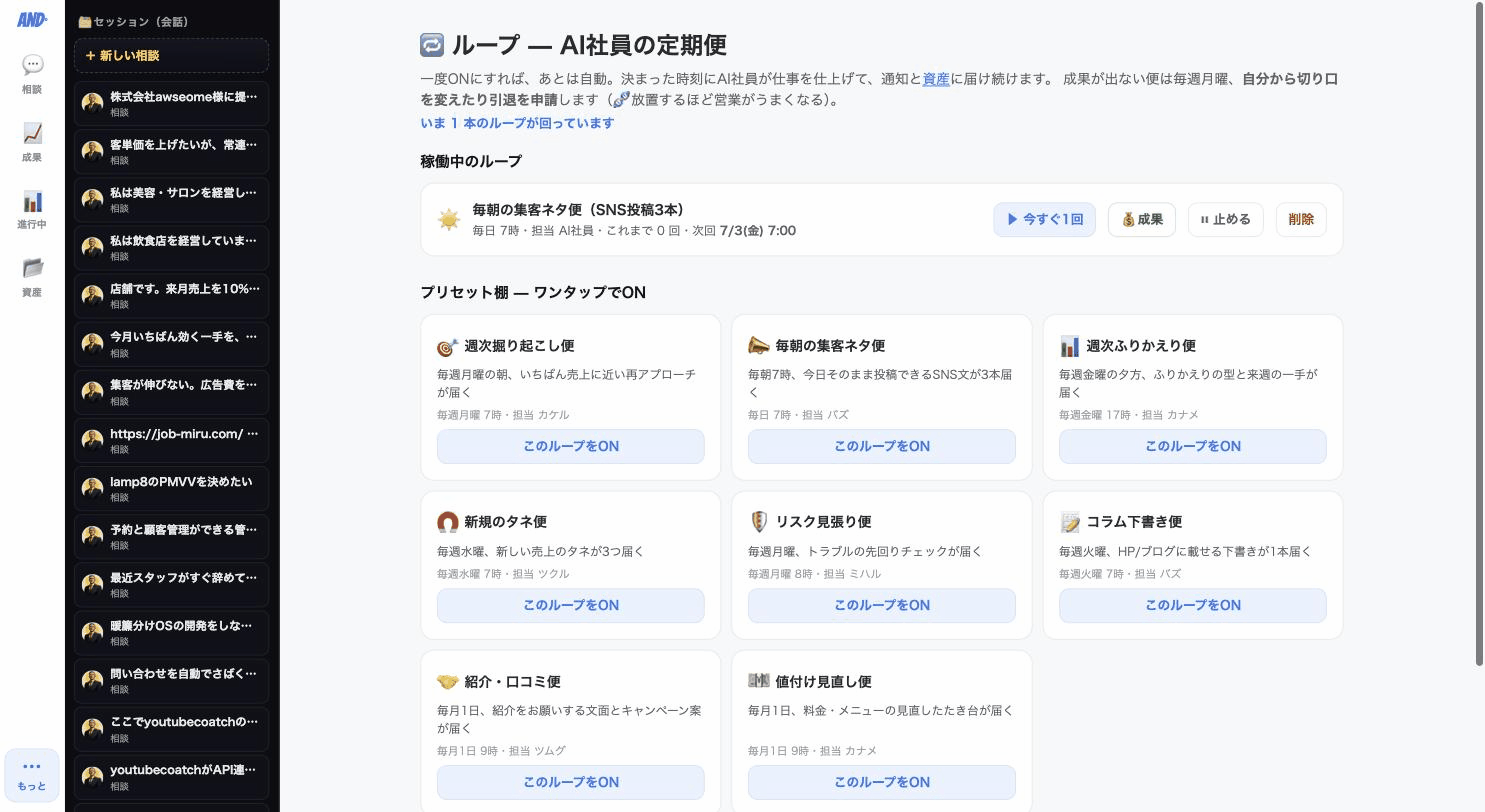Open session 今月いちばん効く一手を

[x=171, y=343]
